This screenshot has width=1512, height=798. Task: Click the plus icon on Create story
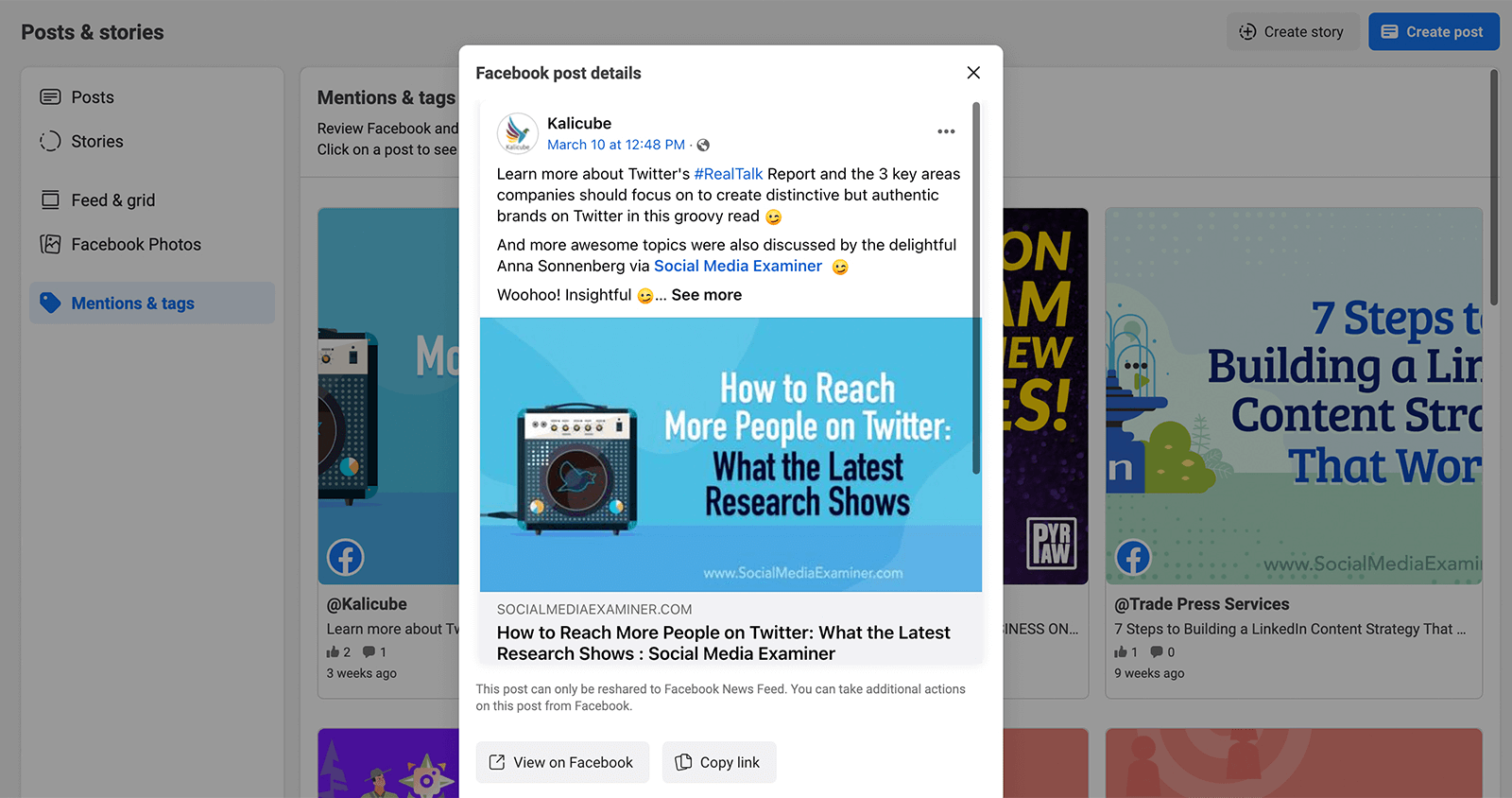coord(1247,31)
